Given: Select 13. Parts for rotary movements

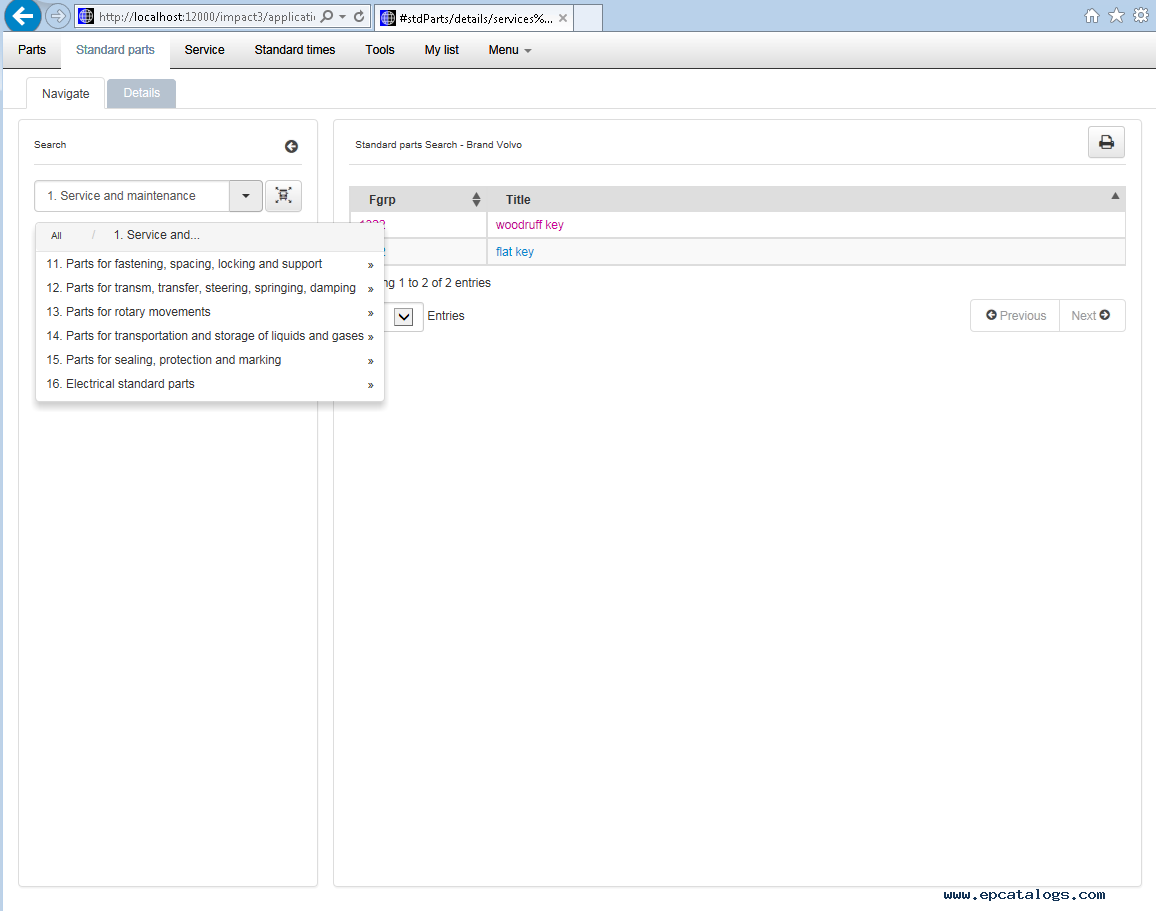Looking at the screenshot, I should pyautogui.click(x=138, y=312).
